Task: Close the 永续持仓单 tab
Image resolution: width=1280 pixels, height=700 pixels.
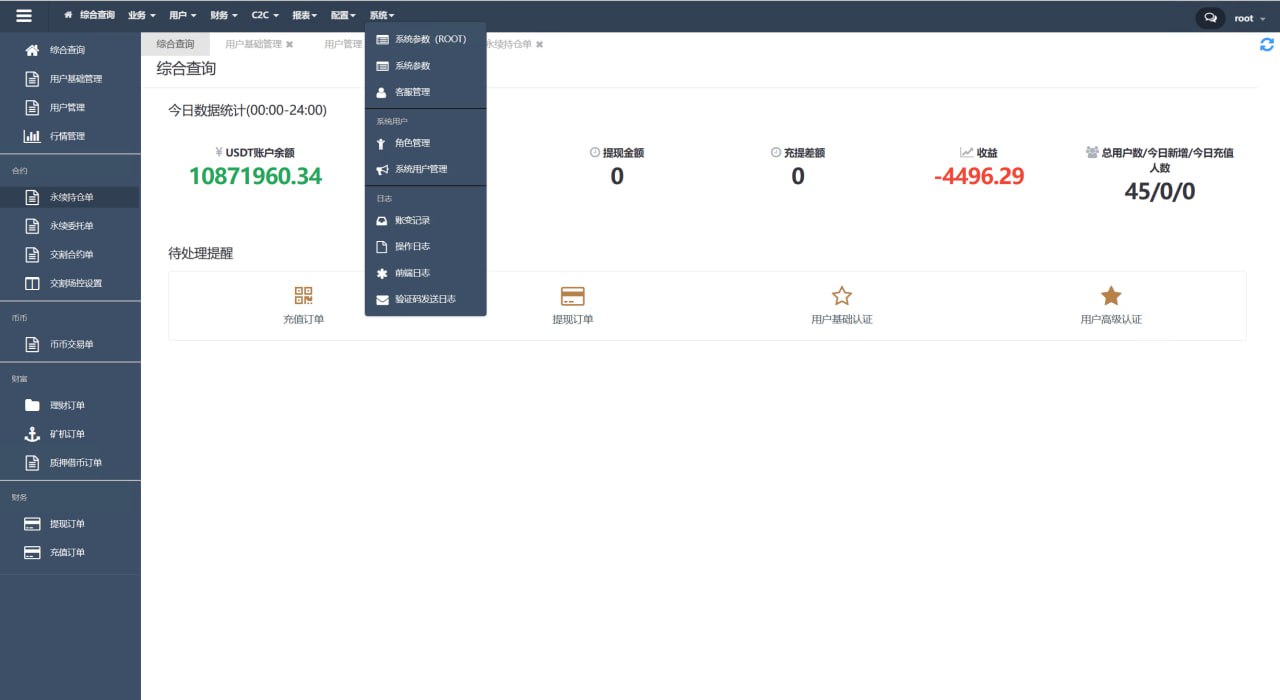Action: tap(539, 45)
